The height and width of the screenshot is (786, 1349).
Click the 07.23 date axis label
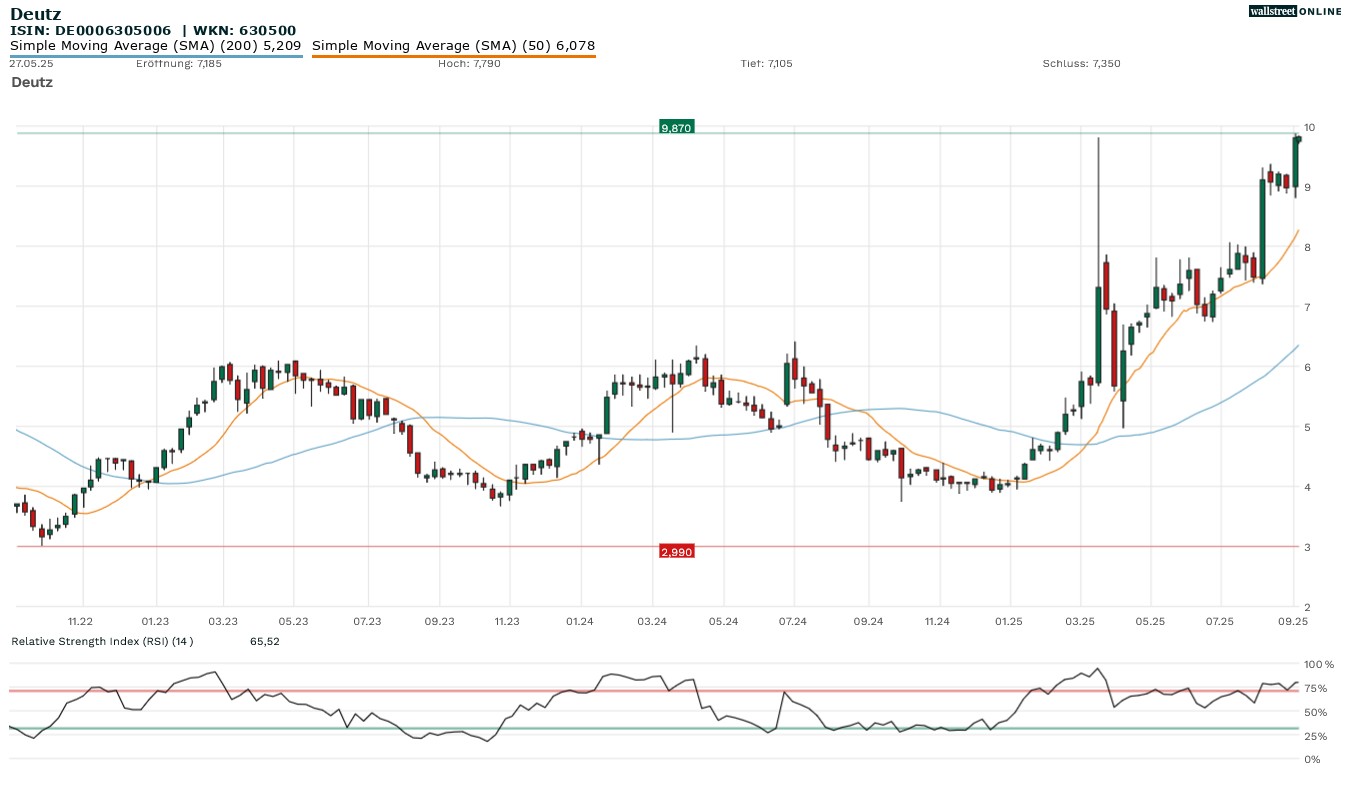coord(367,621)
